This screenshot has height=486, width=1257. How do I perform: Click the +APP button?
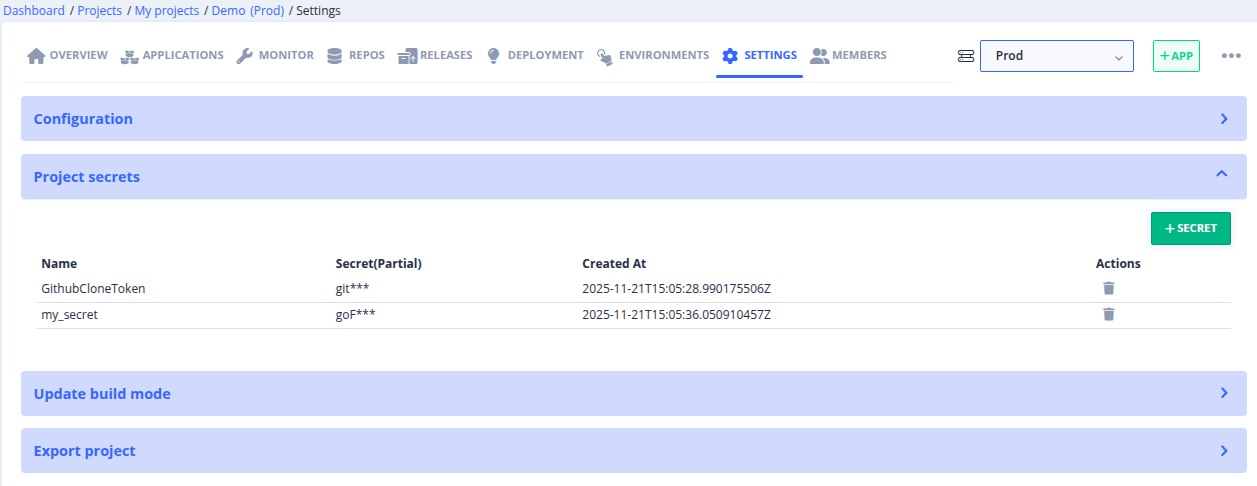click(x=1176, y=56)
